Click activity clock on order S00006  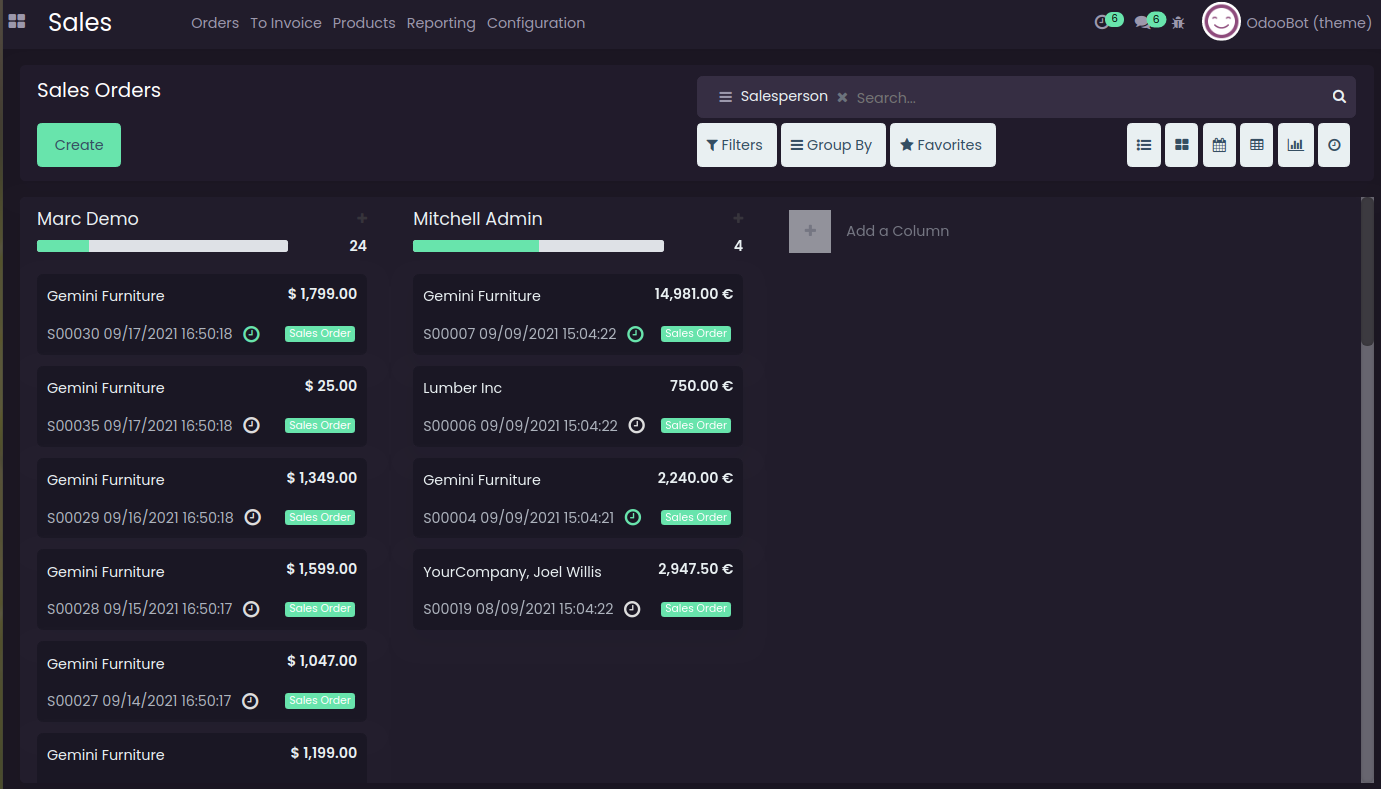[x=636, y=425]
